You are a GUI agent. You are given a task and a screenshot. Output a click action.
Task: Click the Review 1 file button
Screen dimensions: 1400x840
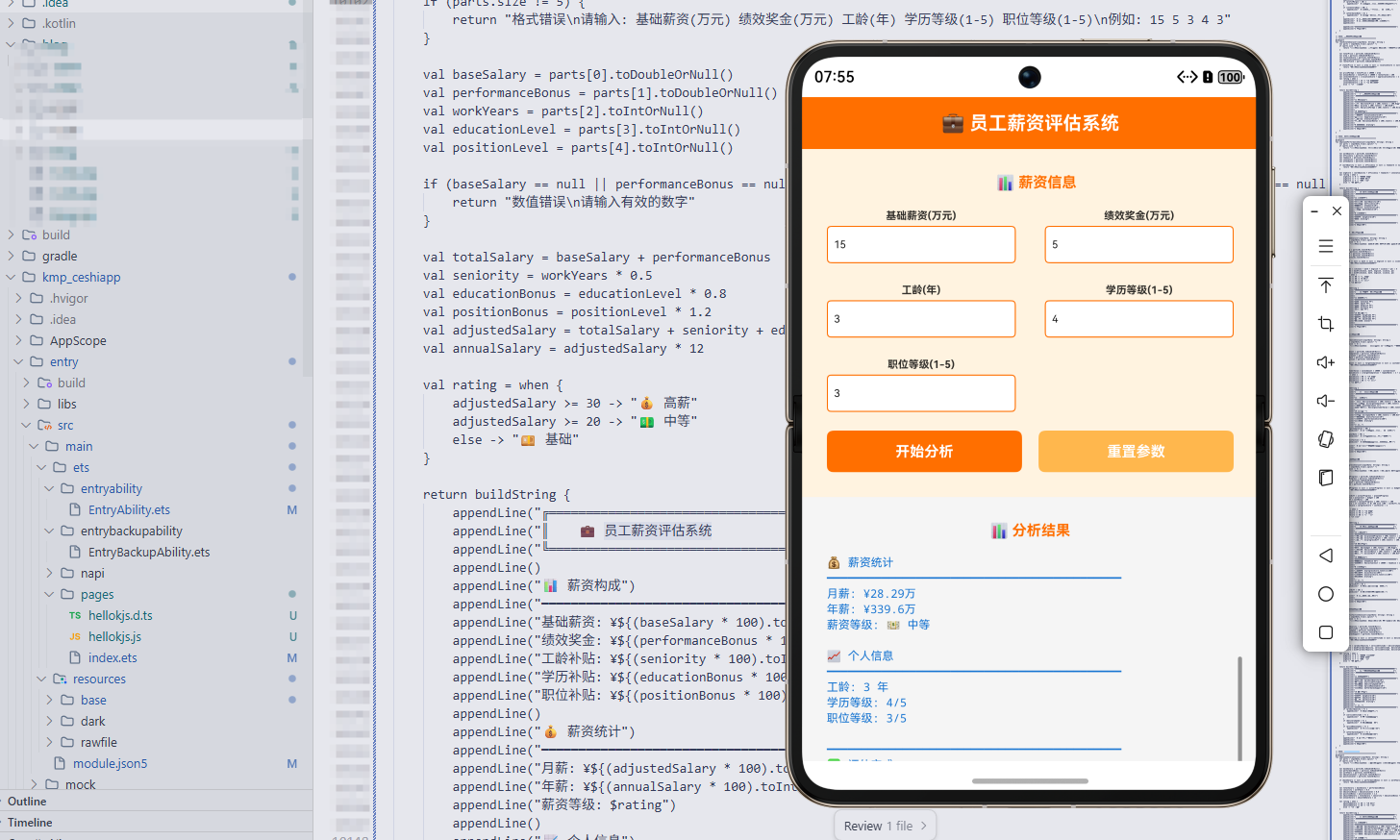[885, 826]
